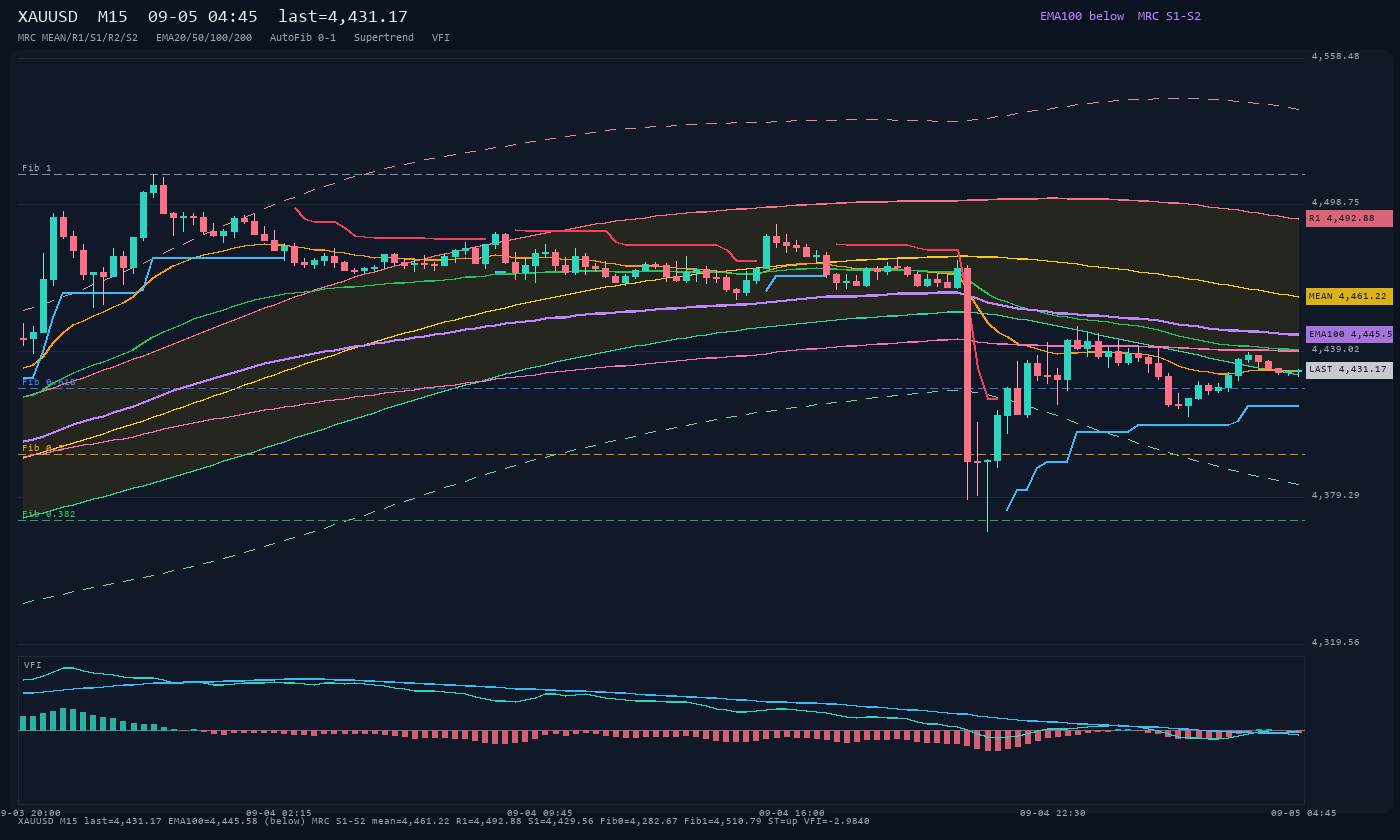Screen dimensions: 1400x840
Task: Click the yellow 'MEAN 4,461.22' price tag
Action: point(1349,296)
